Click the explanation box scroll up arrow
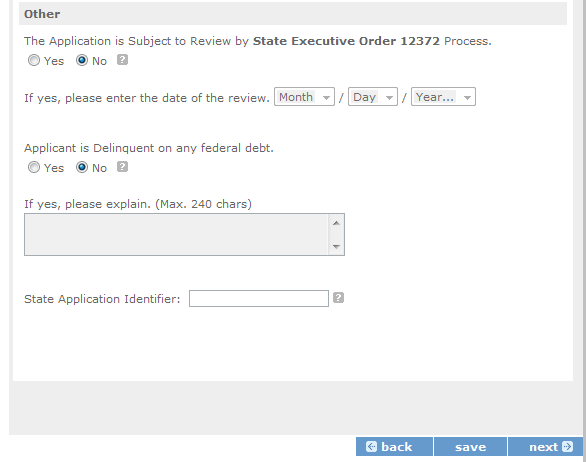This screenshot has width=586, height=462. [x=336, y=223]
